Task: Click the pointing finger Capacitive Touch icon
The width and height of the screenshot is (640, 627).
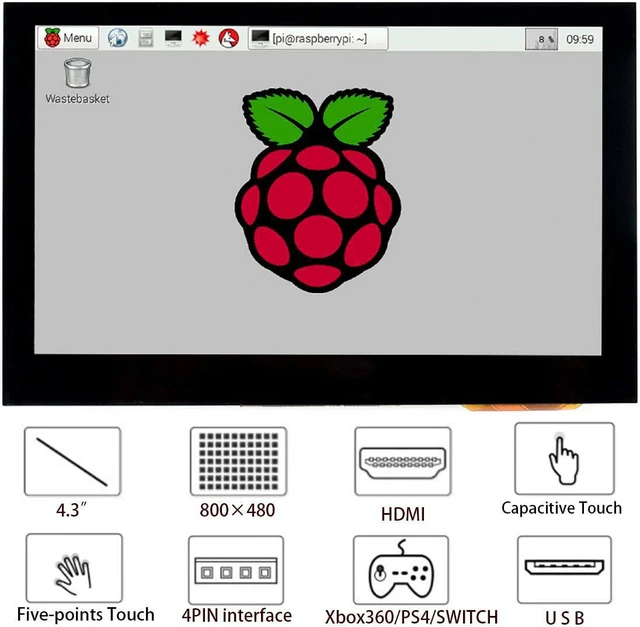Action: 564,458
